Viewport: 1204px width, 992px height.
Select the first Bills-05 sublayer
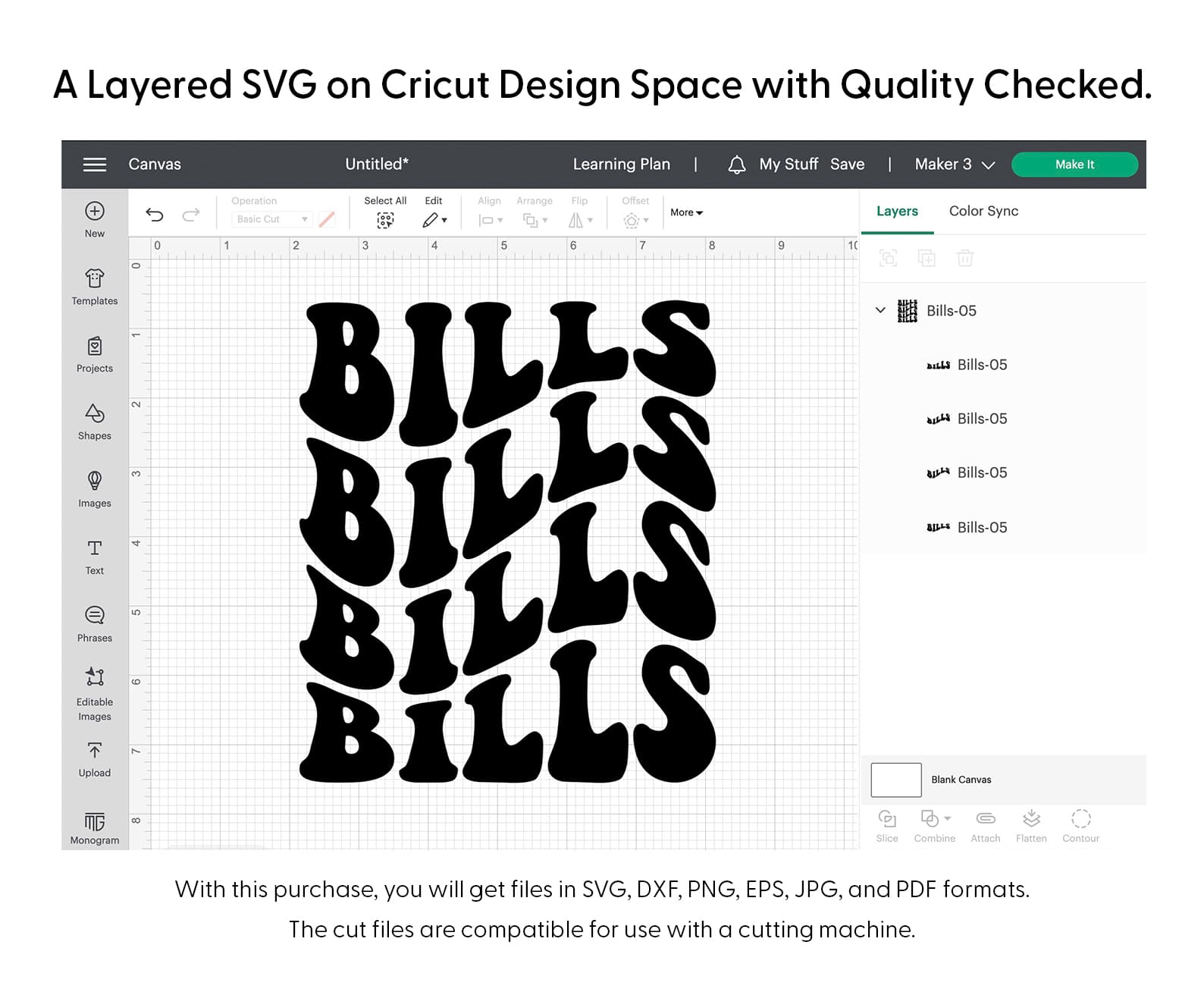point(982,365)
